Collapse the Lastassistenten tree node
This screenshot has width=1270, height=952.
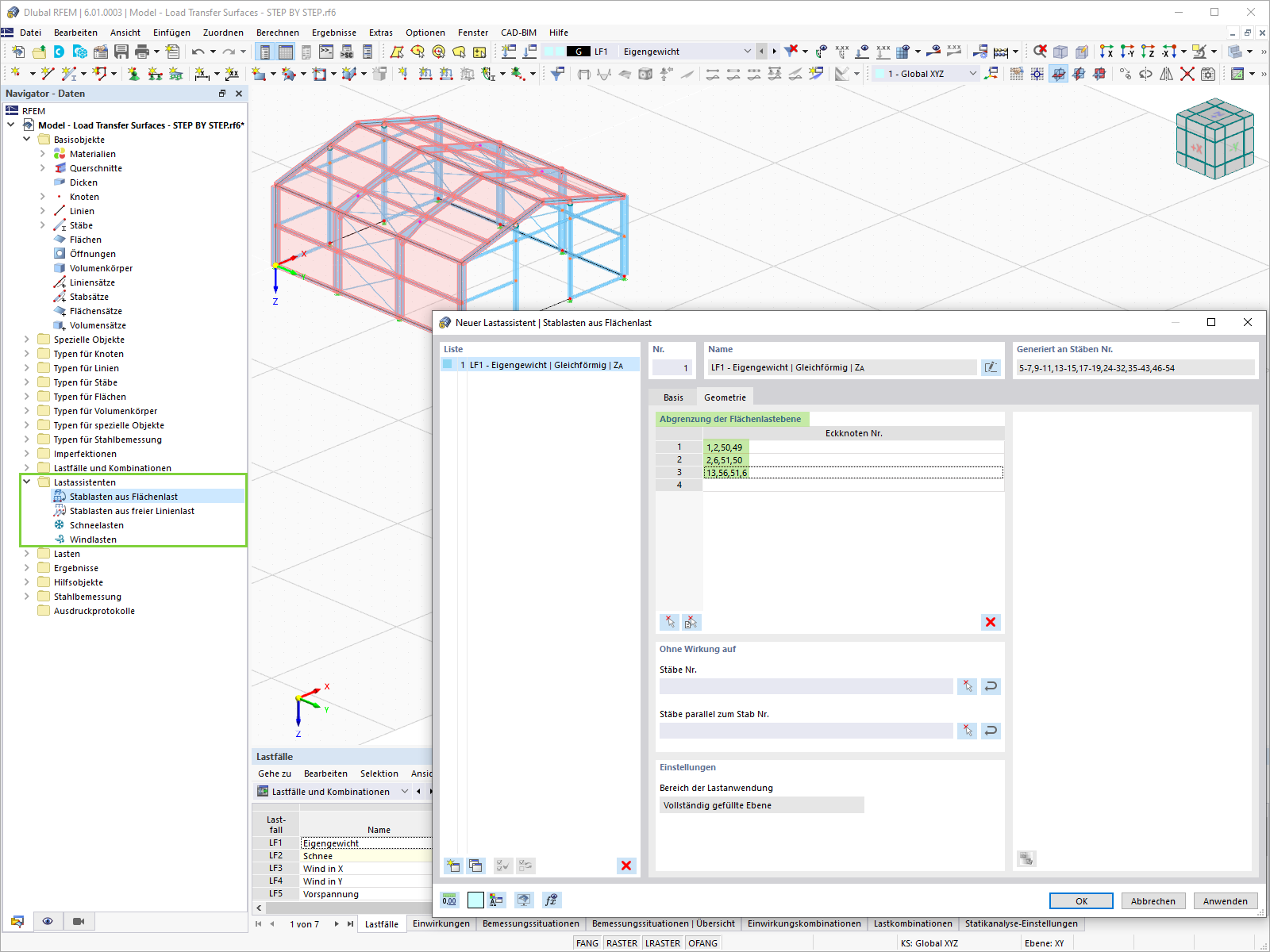28,482
